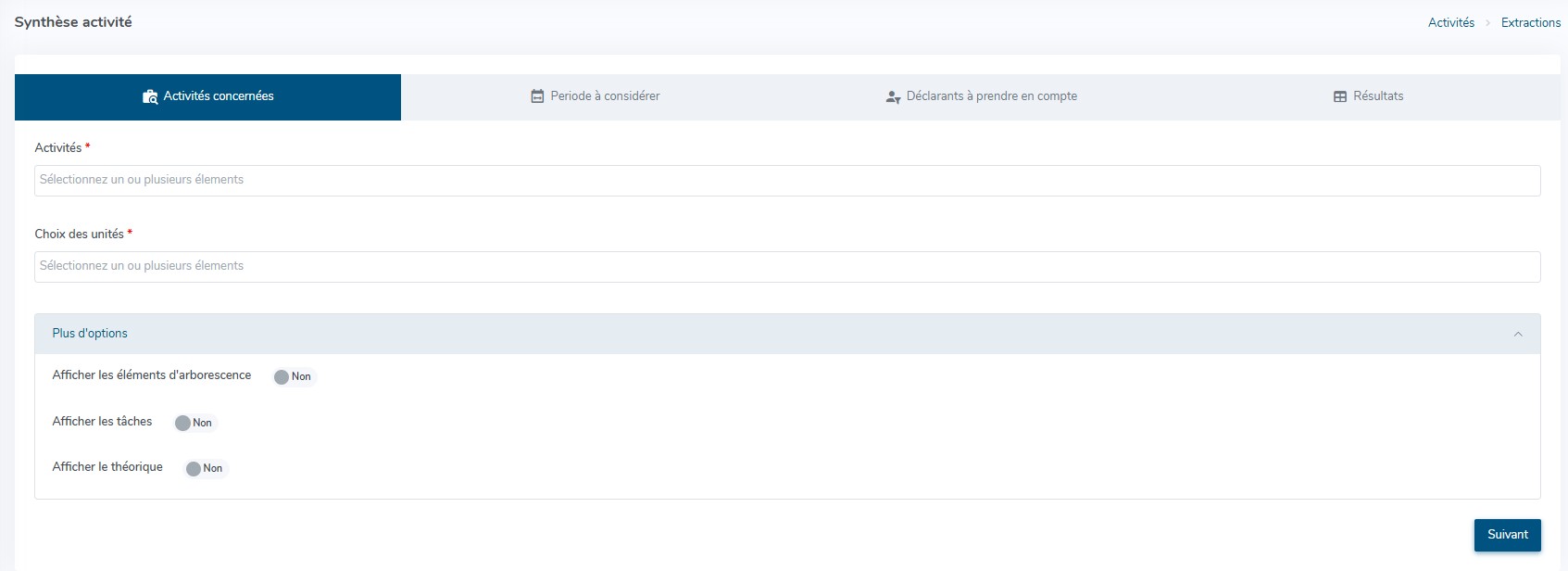1568x571 pixels.
Task: Click the table grid icon beside Résultats
Action: (x=1339, y=96)
